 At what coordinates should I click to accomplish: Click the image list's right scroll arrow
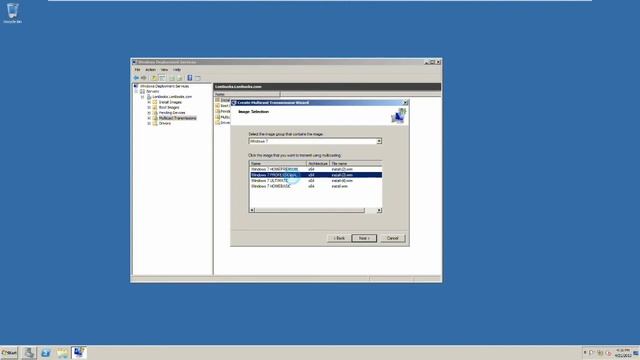click(379, 210)
